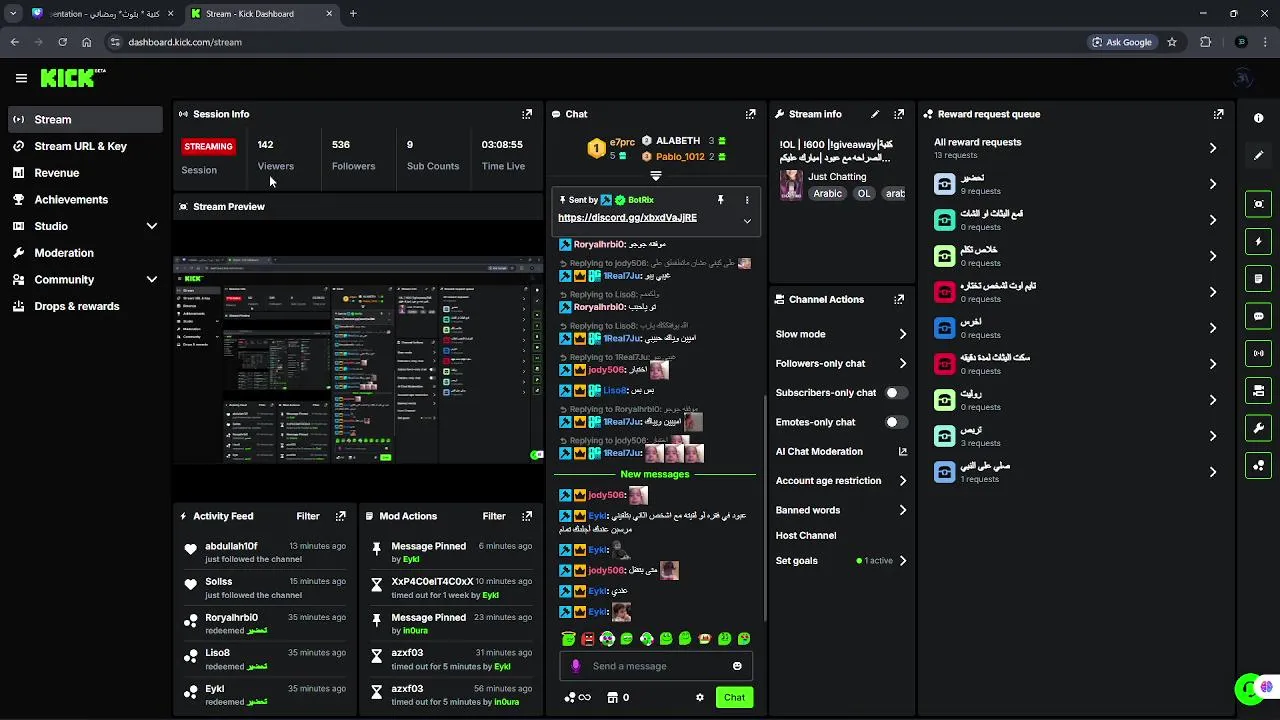1280x720 pixels.
Task: Expand the Studio sidebar section
Action: click(x=152, y=226)
